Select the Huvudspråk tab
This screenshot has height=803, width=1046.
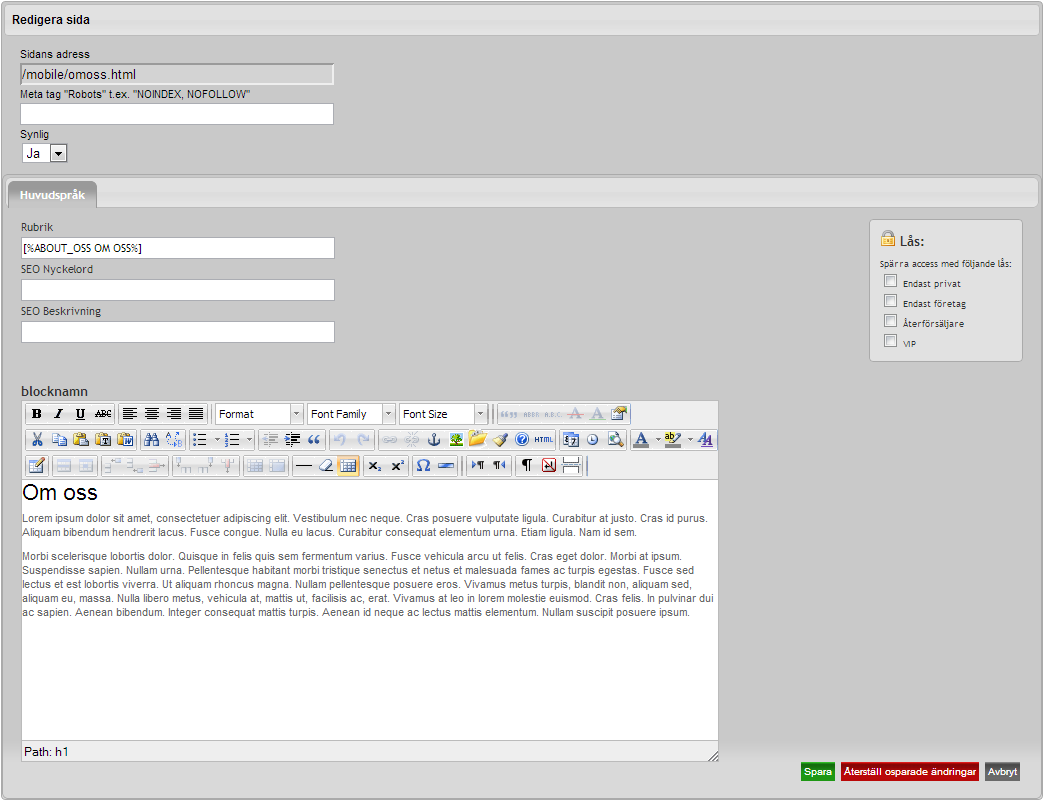(x=53, y=195)
